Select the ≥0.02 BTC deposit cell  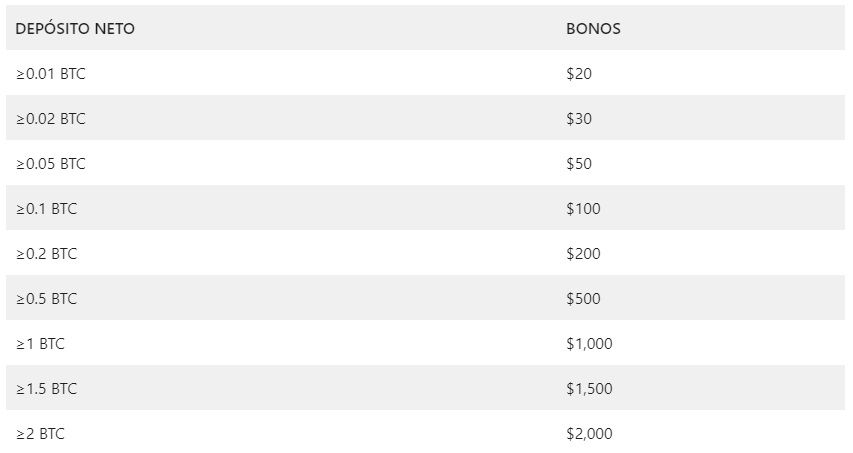pyautogui.click(x=51, y=119)
